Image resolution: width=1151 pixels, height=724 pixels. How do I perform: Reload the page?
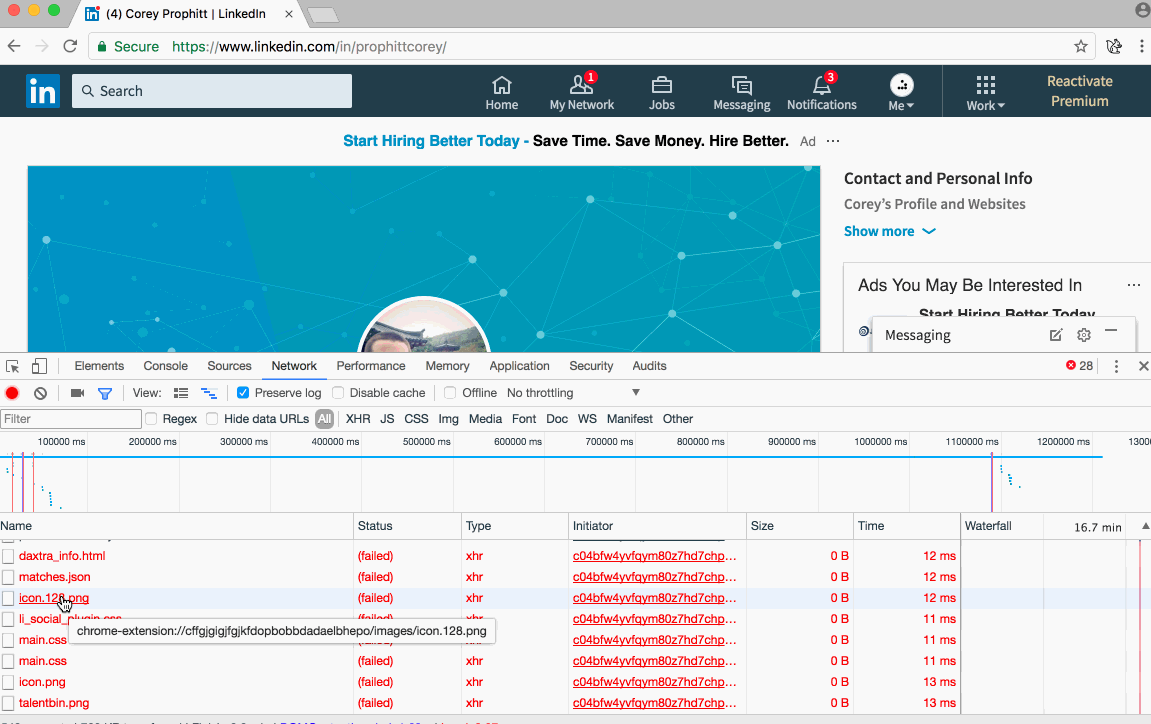click(x=70, y=46)
